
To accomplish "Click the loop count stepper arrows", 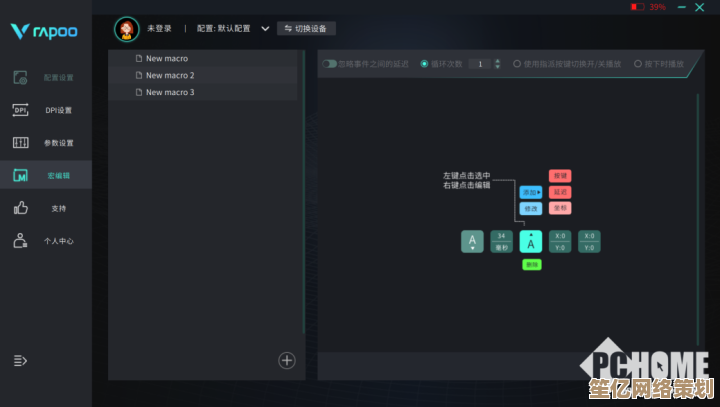I will click(x=497, y=64).
